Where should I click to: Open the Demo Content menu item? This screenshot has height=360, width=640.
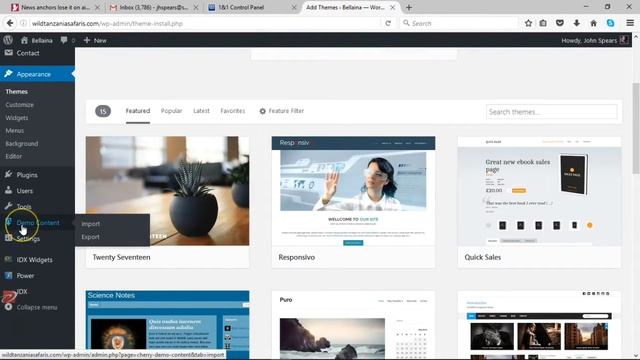click(38, 222)
